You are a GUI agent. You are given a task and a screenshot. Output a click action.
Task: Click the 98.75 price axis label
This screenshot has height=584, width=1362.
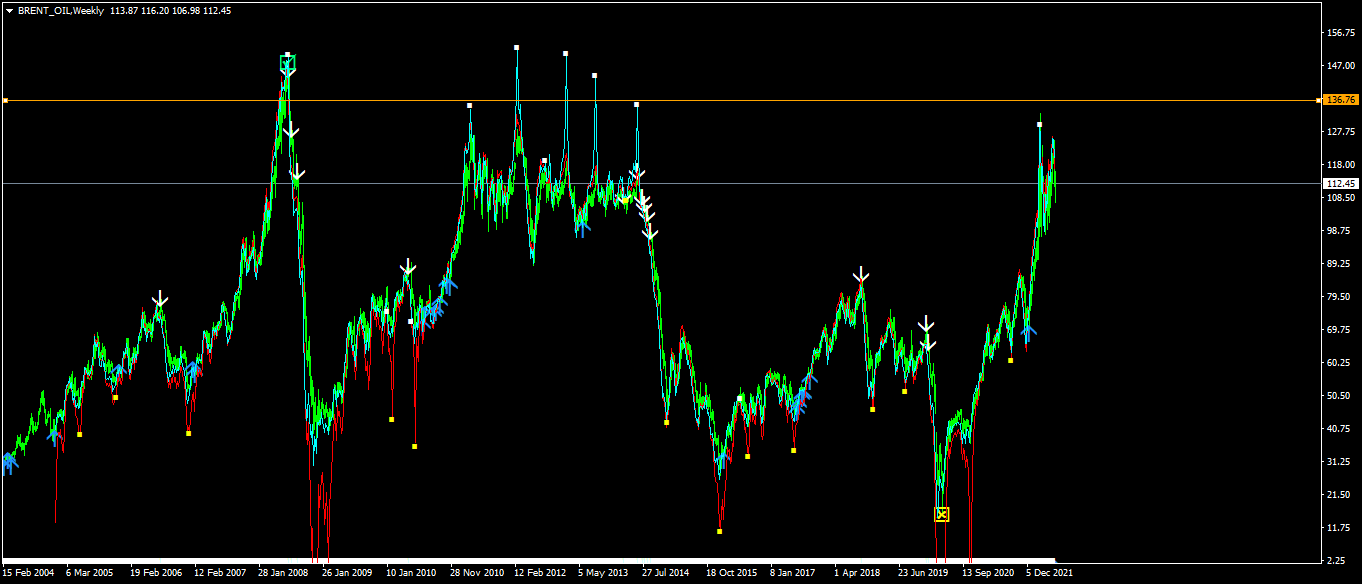tap(1340, 231)
